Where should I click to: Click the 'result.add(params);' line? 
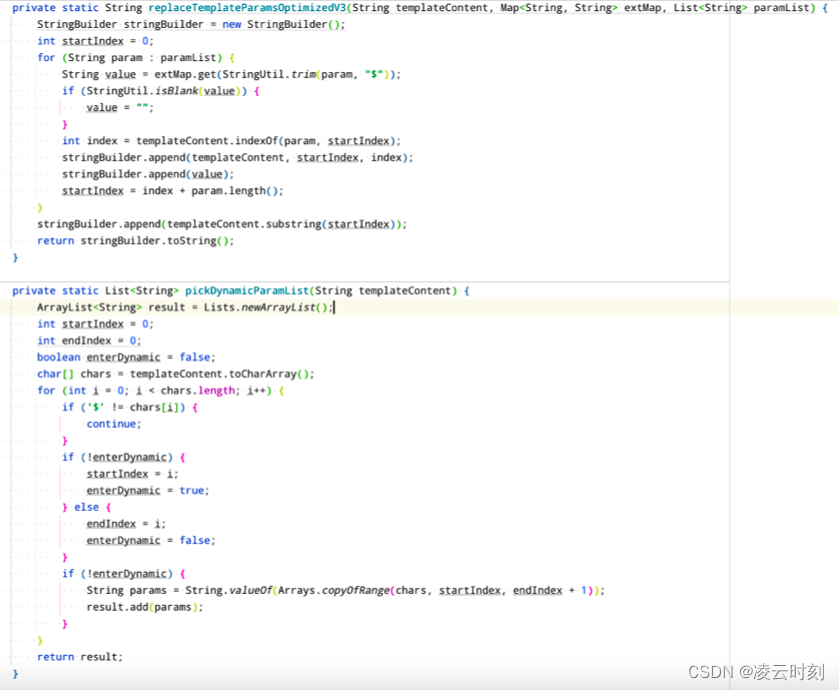click(x=144, y=607)
